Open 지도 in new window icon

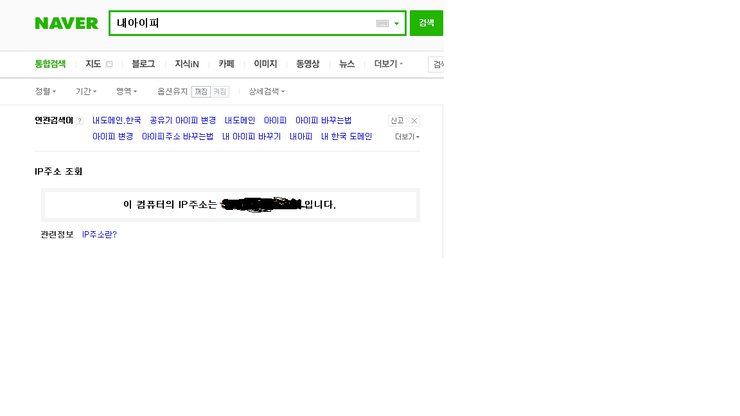click(x=109, y=64)
